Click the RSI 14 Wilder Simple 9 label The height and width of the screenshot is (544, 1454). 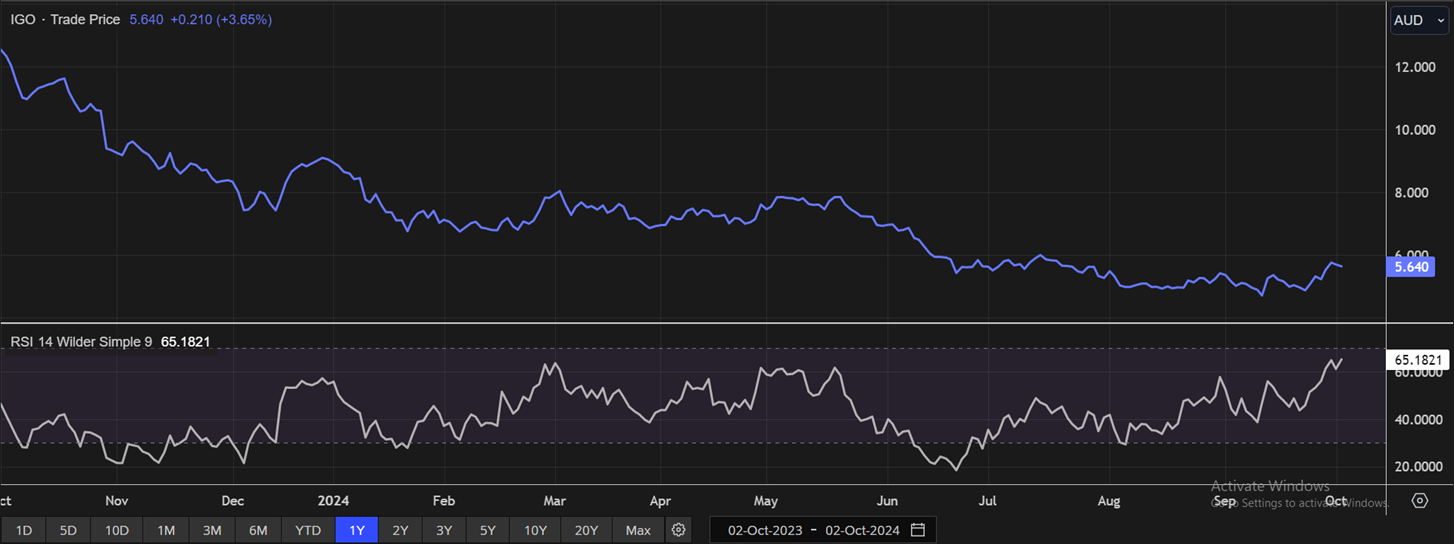tap(81, 341)
